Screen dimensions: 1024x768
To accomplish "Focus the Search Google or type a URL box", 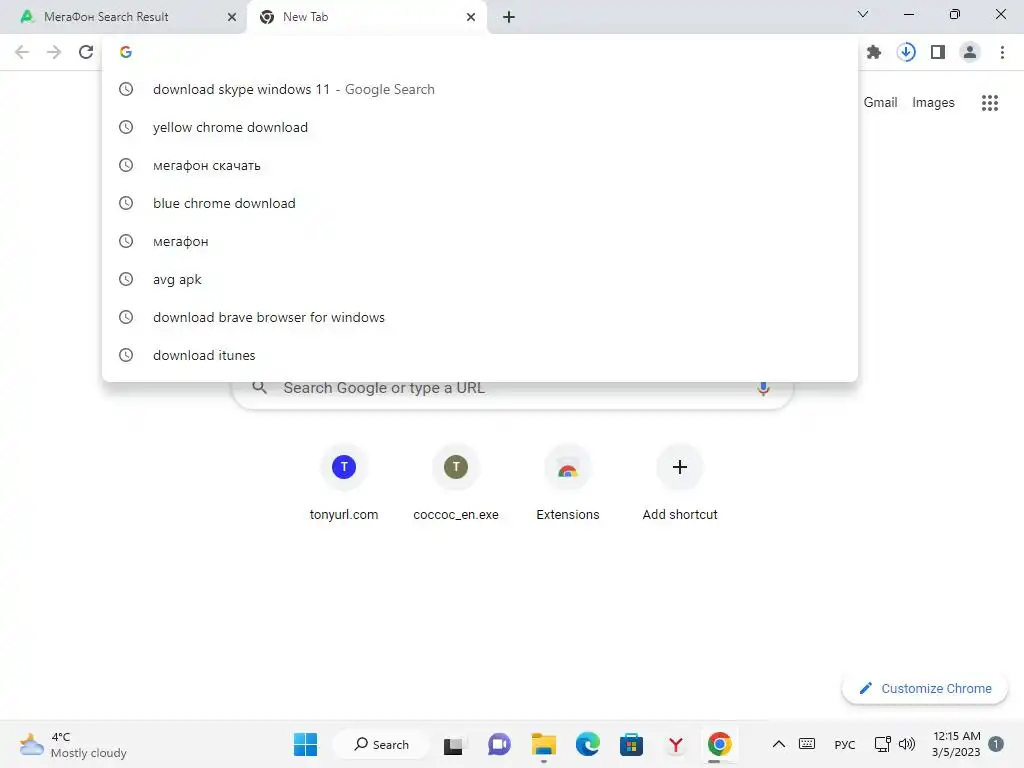I will tap(513, 389).
